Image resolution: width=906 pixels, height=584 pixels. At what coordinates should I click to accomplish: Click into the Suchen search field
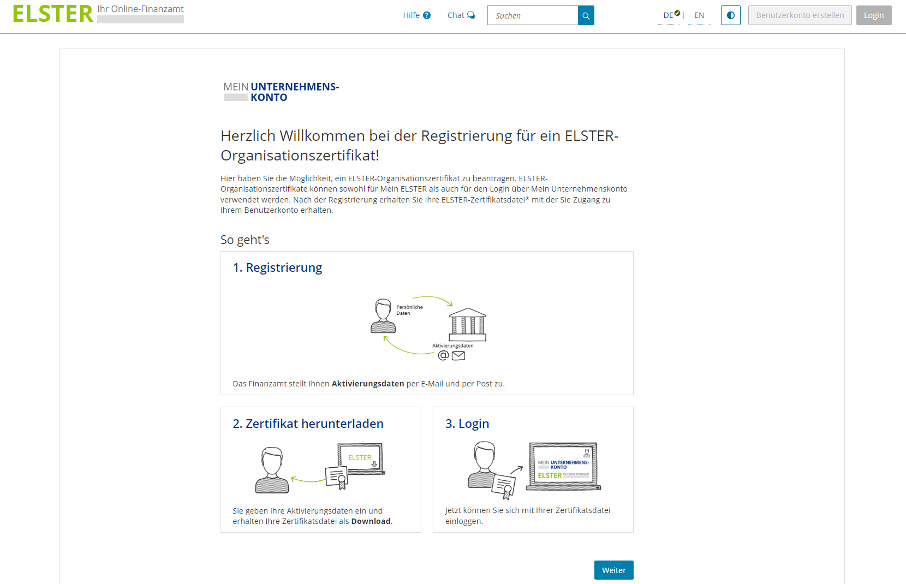[533, 16]
